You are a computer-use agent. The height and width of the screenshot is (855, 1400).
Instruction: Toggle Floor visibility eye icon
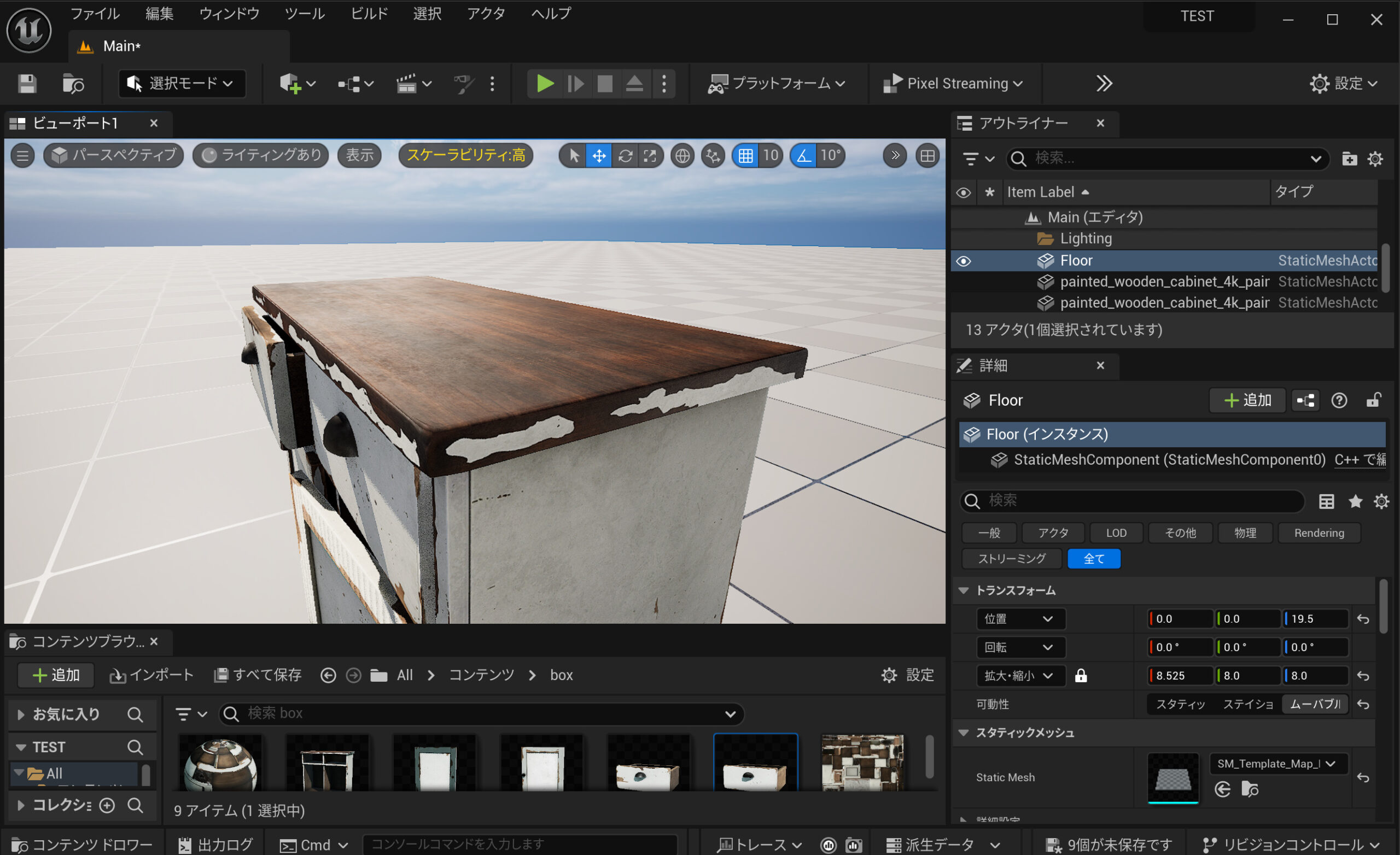[x=964, y=261]
